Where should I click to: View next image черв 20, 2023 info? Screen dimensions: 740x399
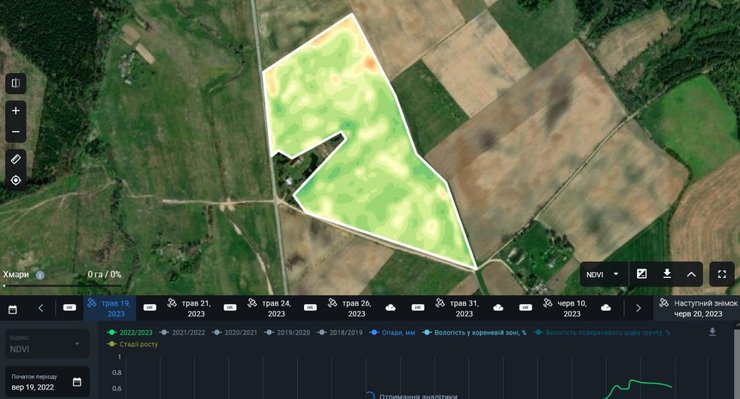pyautogui.click(x=697, y=308)
